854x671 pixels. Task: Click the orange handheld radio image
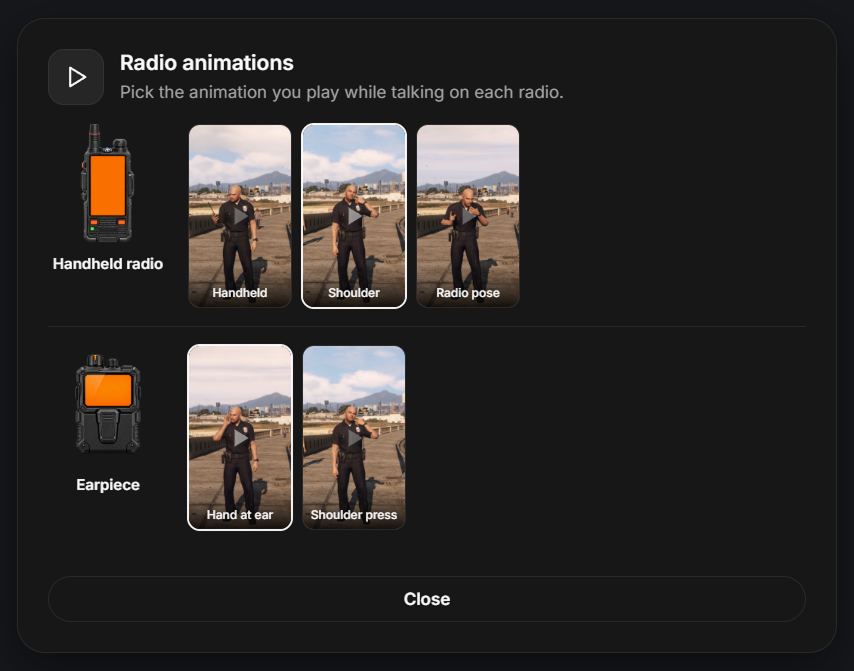click(108, 183)
